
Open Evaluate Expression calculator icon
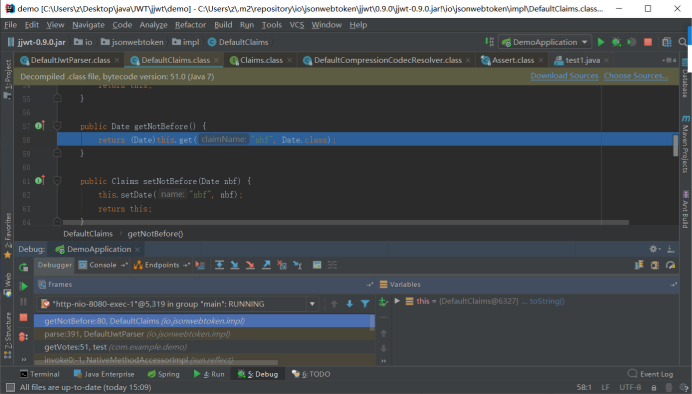coord(317,265)
